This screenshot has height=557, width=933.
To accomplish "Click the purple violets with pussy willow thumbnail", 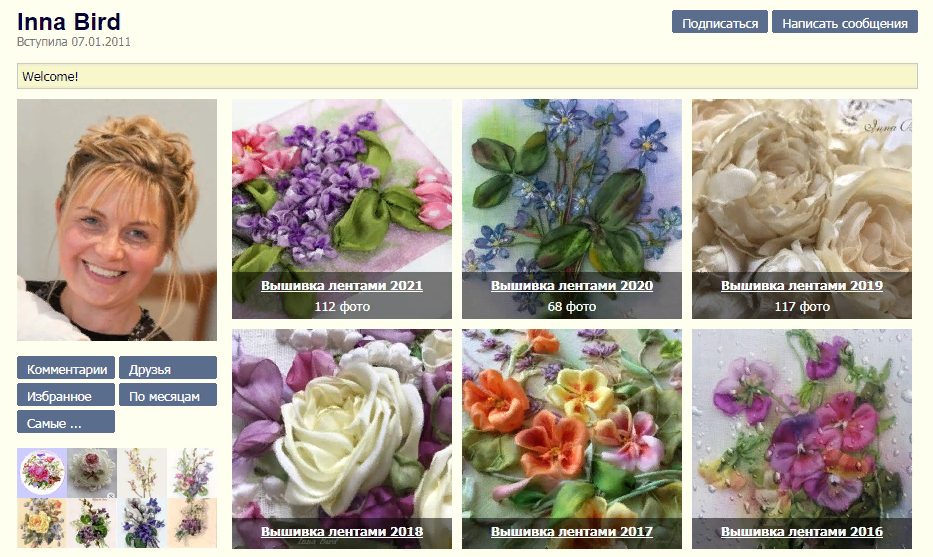I will 142,522.
